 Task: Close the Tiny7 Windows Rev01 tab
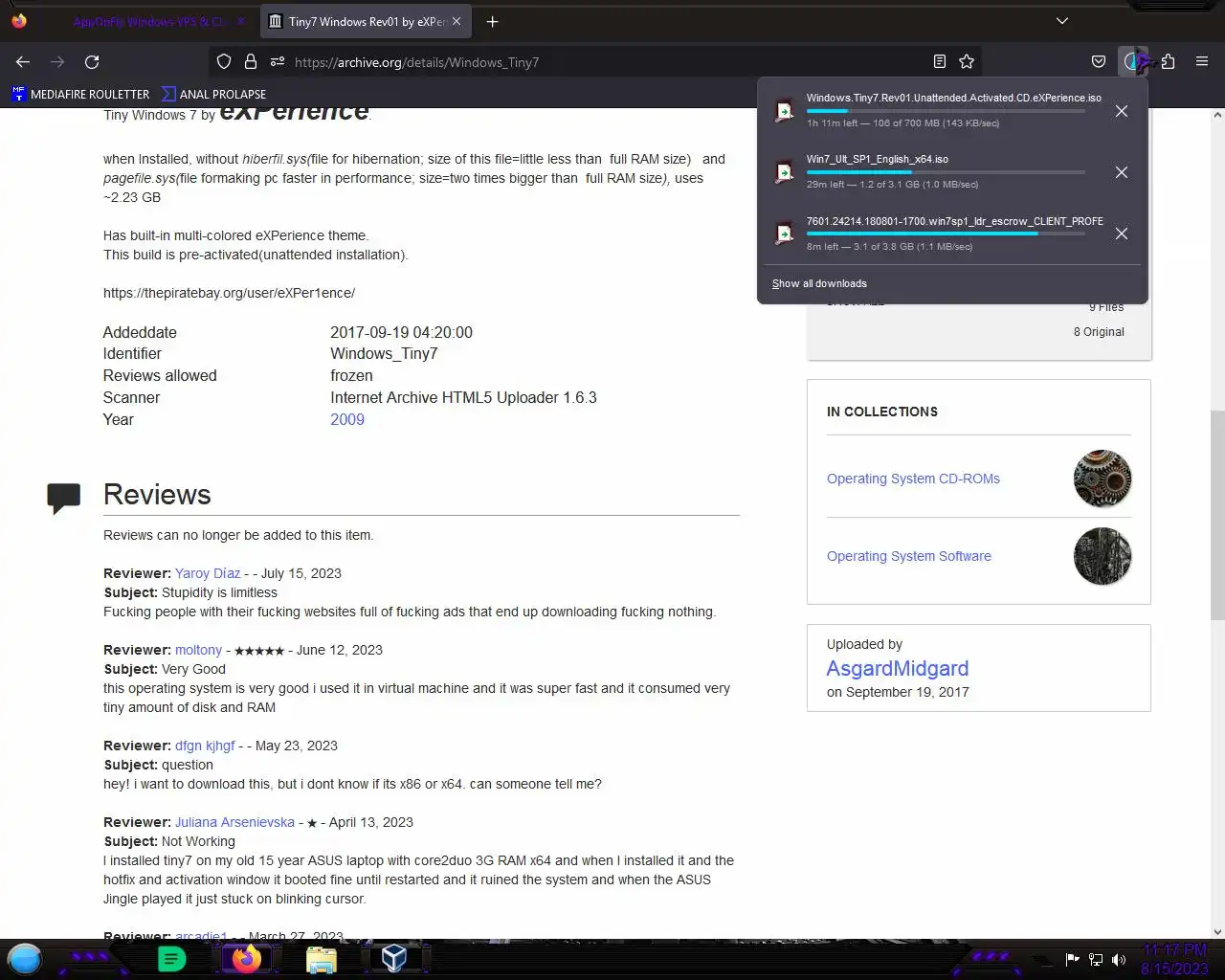tap(457, 21)
